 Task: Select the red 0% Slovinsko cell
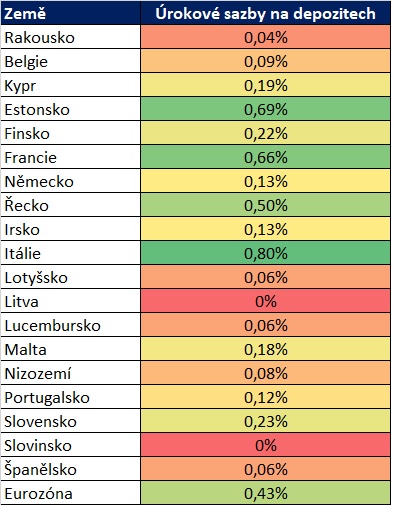coord(265,445)
